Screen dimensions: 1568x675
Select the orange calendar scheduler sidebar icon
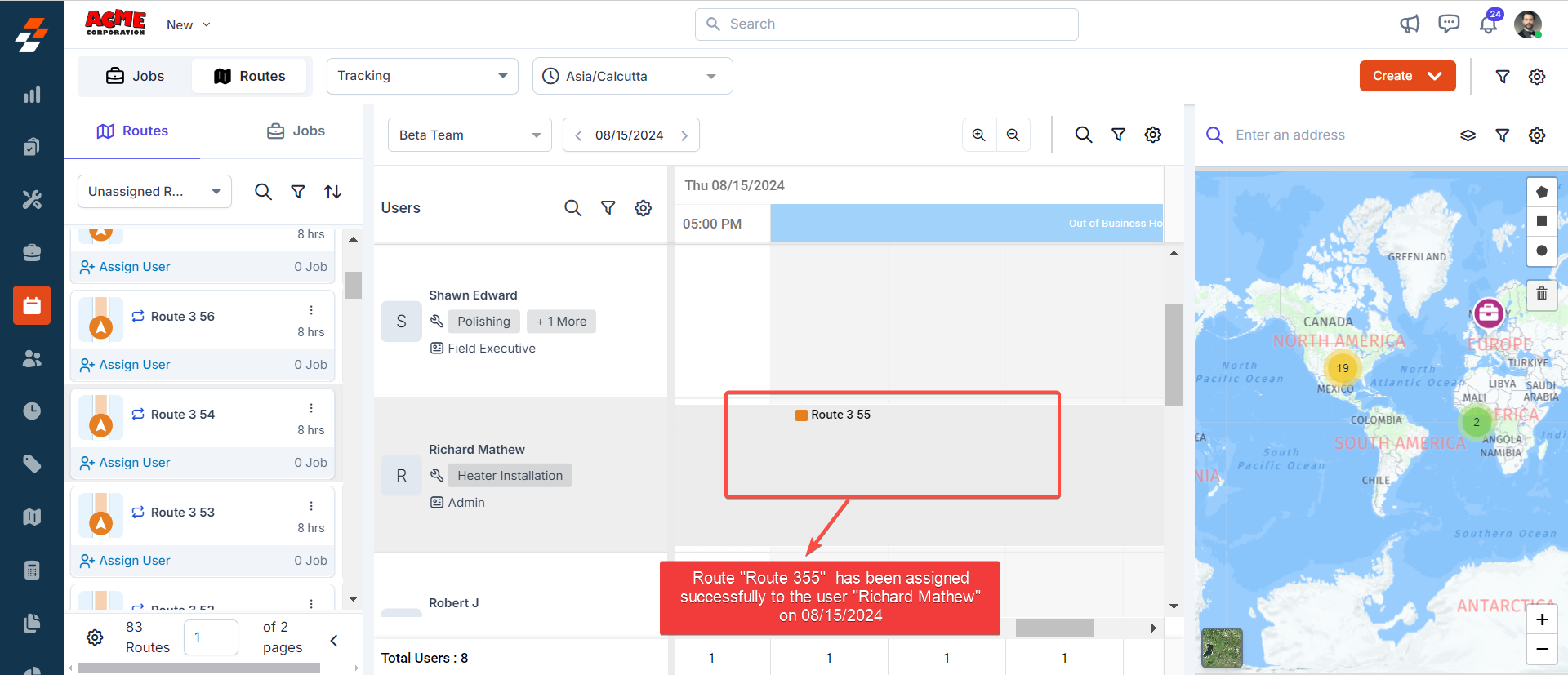(x=32, y=305)
